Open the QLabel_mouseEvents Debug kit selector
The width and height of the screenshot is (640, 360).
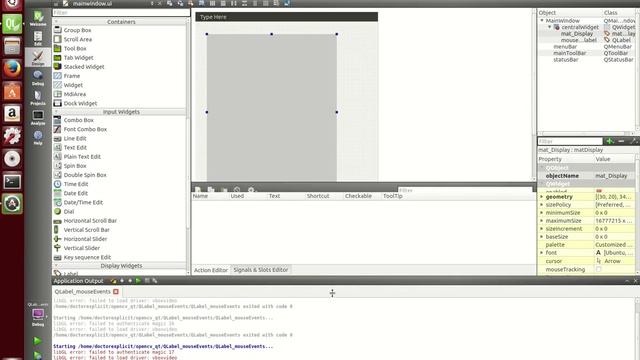[38, 315]
